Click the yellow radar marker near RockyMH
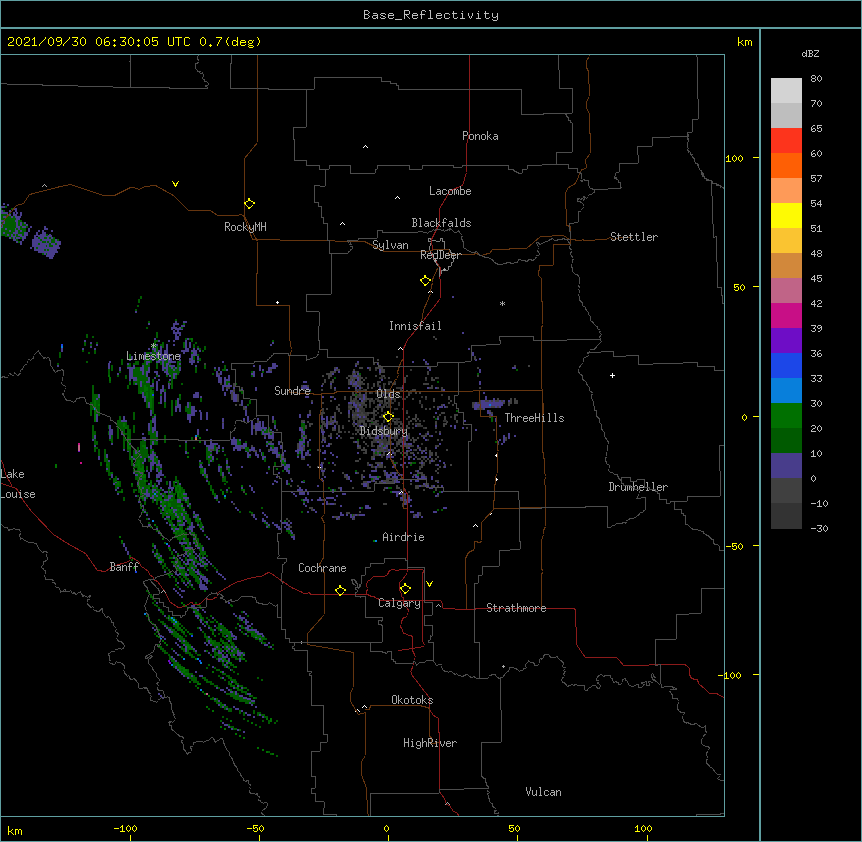 (249, 204)
